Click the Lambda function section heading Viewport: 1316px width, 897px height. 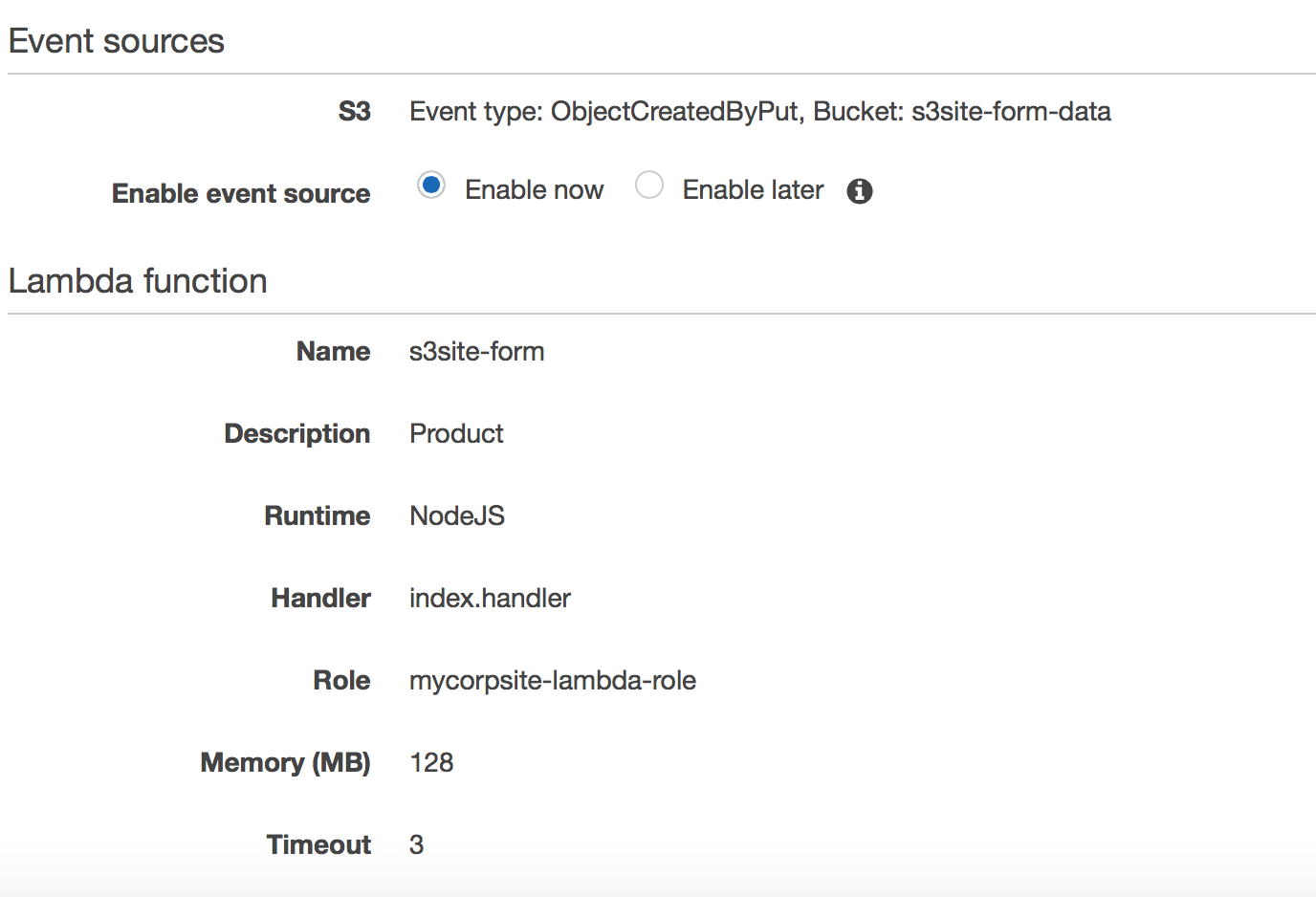click(x=138, y=281)
